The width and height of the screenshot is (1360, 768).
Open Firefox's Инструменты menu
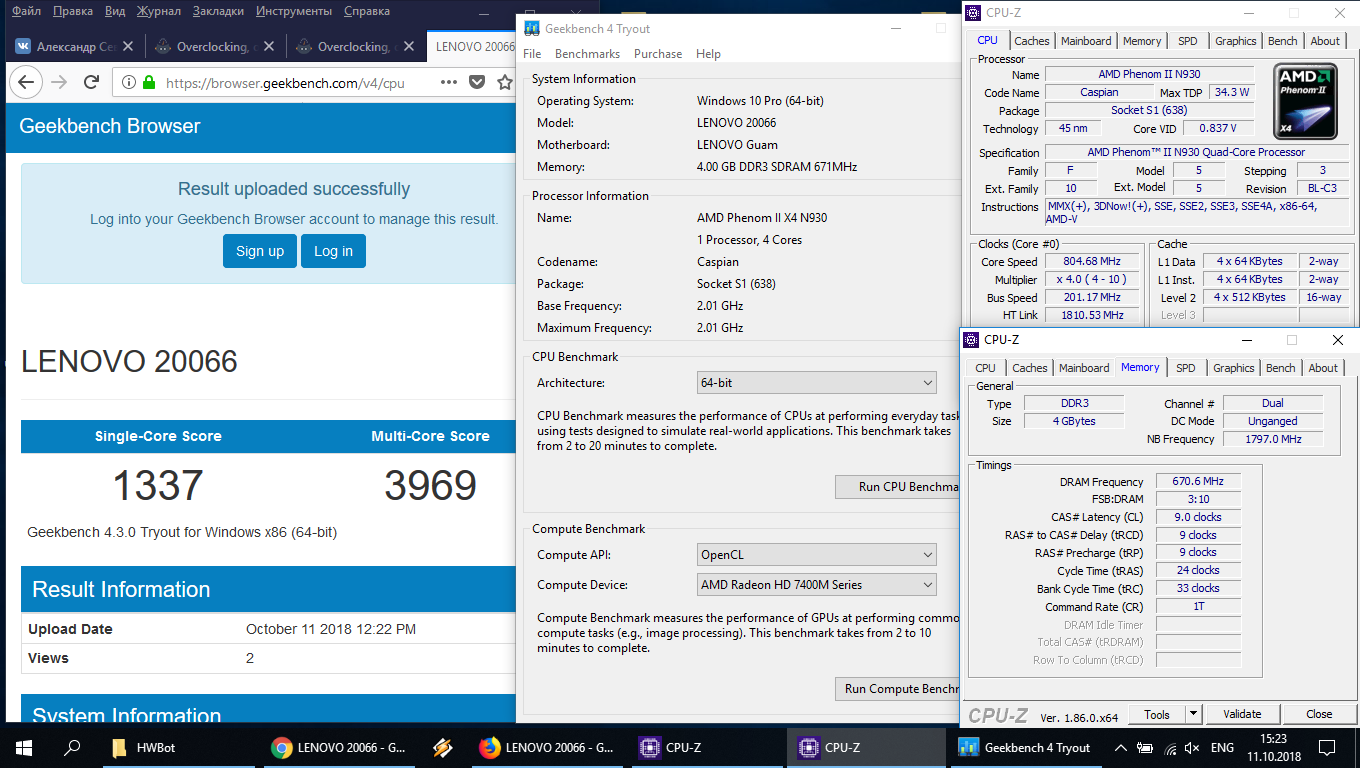(x=294, y=12)
